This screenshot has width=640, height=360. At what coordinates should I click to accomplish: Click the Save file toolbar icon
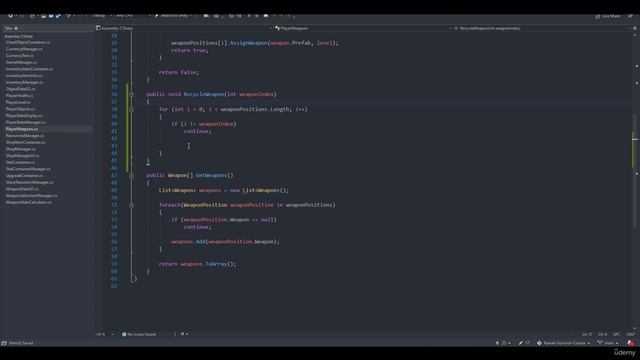pos(51,16)
